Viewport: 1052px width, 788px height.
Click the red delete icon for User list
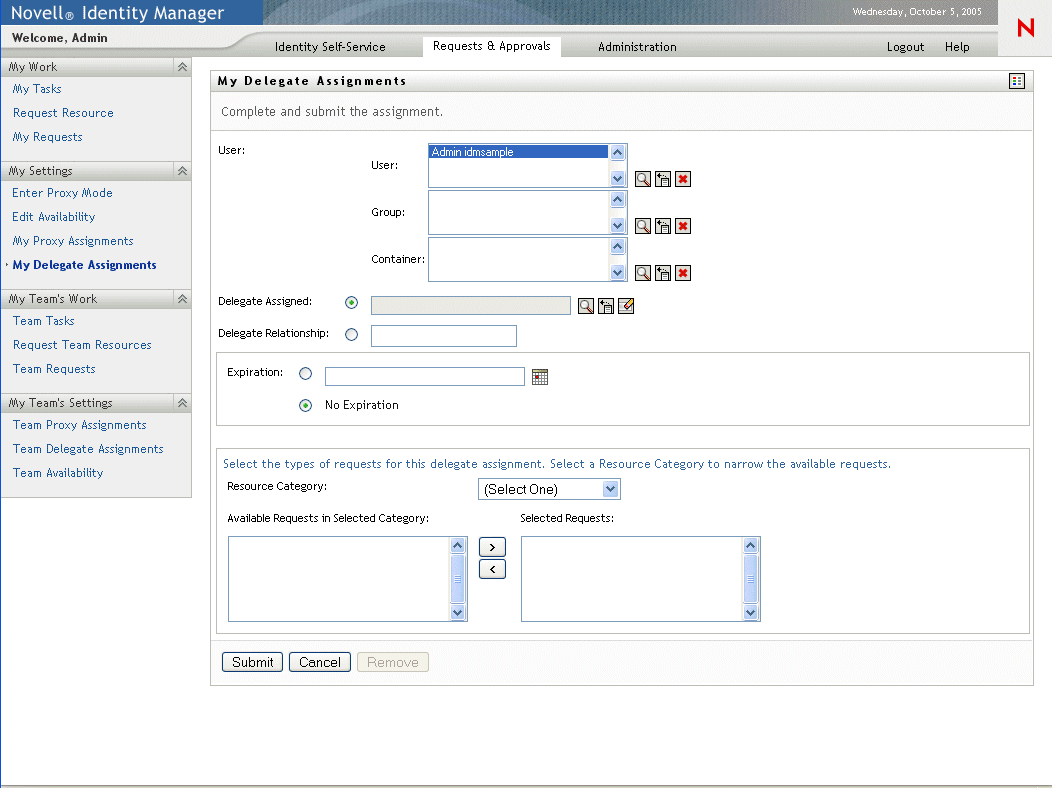[683, 179]
